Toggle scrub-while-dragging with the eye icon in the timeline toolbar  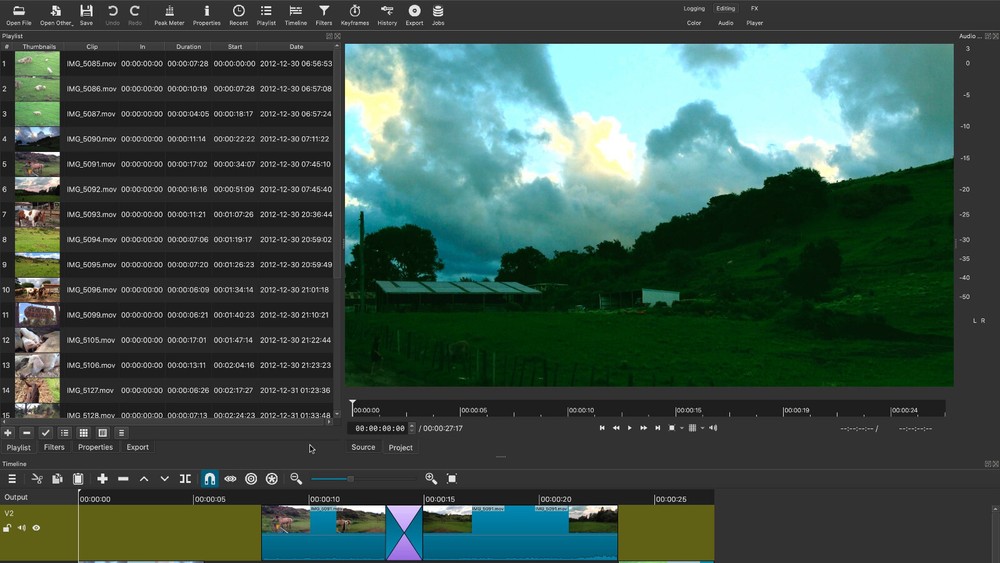coord(230,479)
